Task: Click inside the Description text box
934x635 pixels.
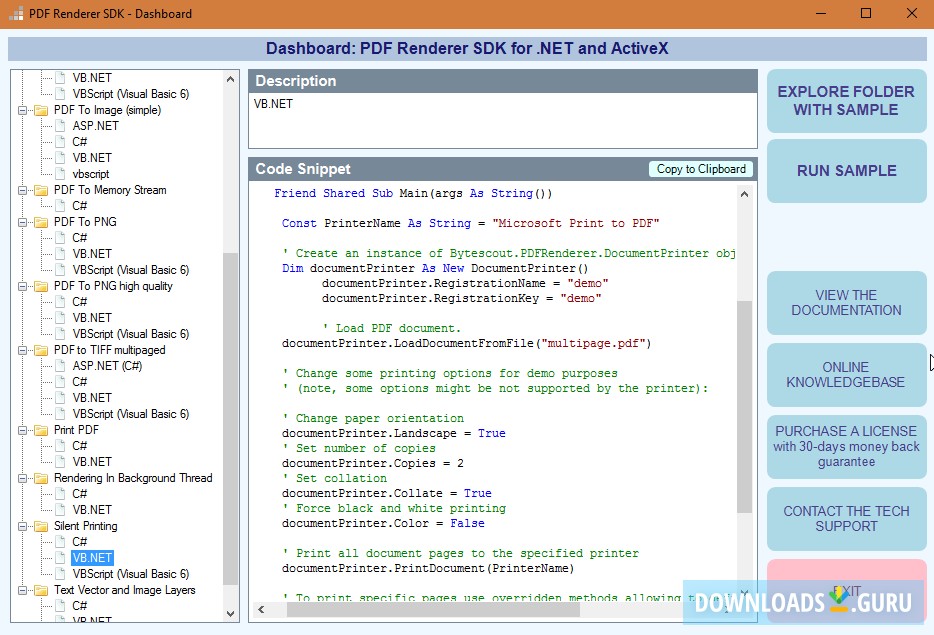Action: pyautogui.click(x=503, y=121)
